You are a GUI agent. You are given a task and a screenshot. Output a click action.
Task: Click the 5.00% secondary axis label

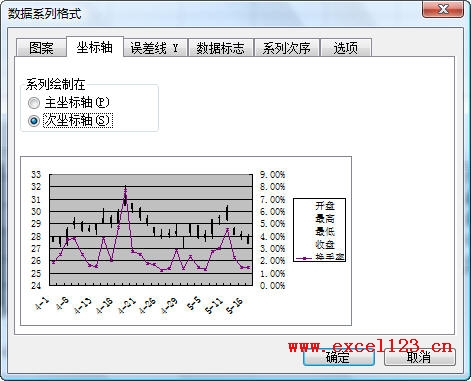(273, 224)
